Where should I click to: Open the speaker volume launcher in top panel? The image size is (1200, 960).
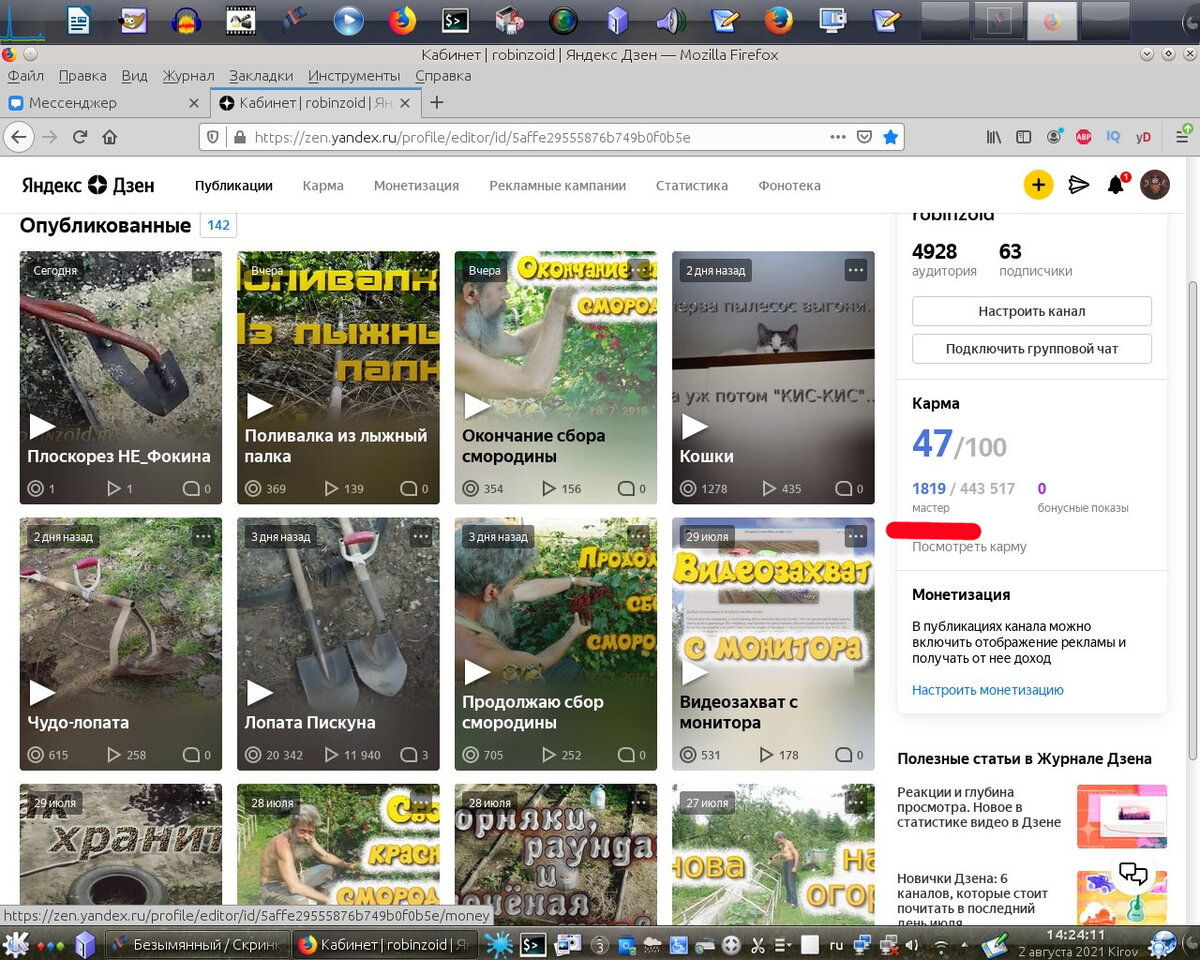coord(671,20)
